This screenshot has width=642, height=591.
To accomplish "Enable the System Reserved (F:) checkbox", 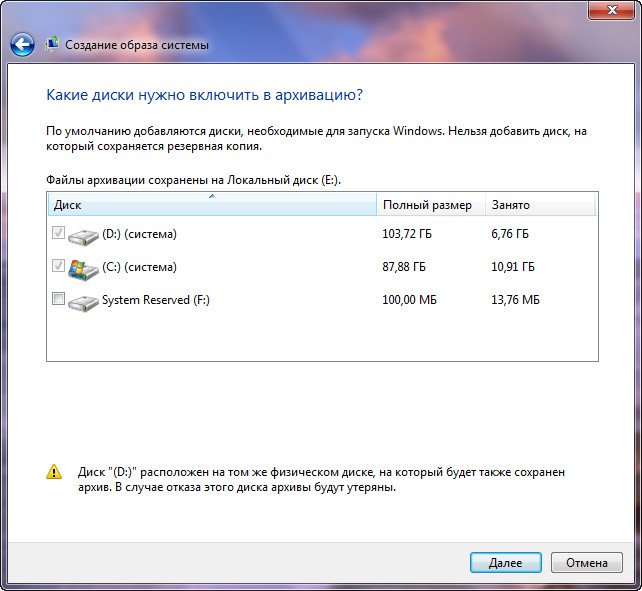I will coord(58,299).
